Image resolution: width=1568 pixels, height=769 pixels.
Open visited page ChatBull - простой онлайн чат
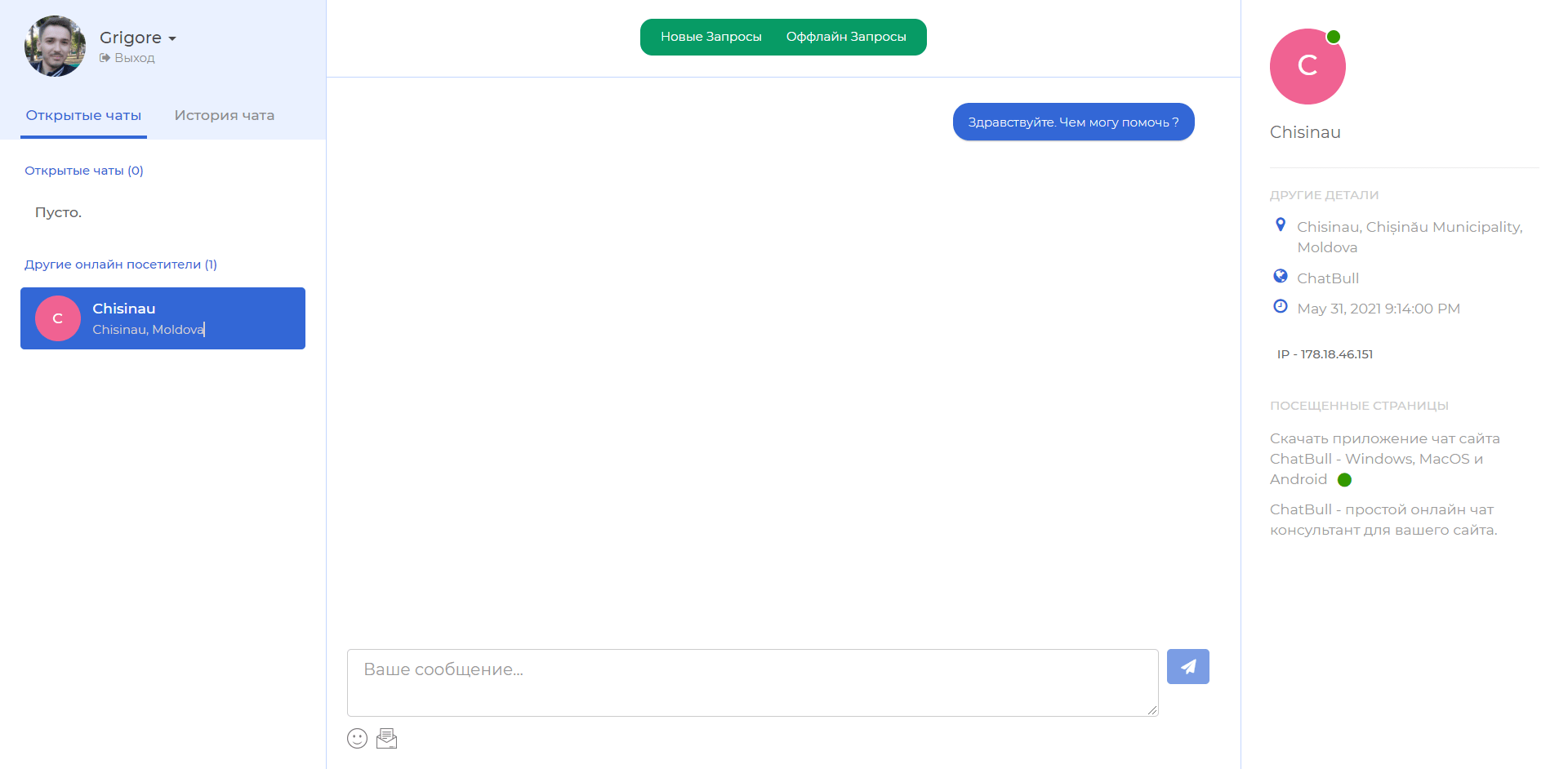(x=1383, y=520)
